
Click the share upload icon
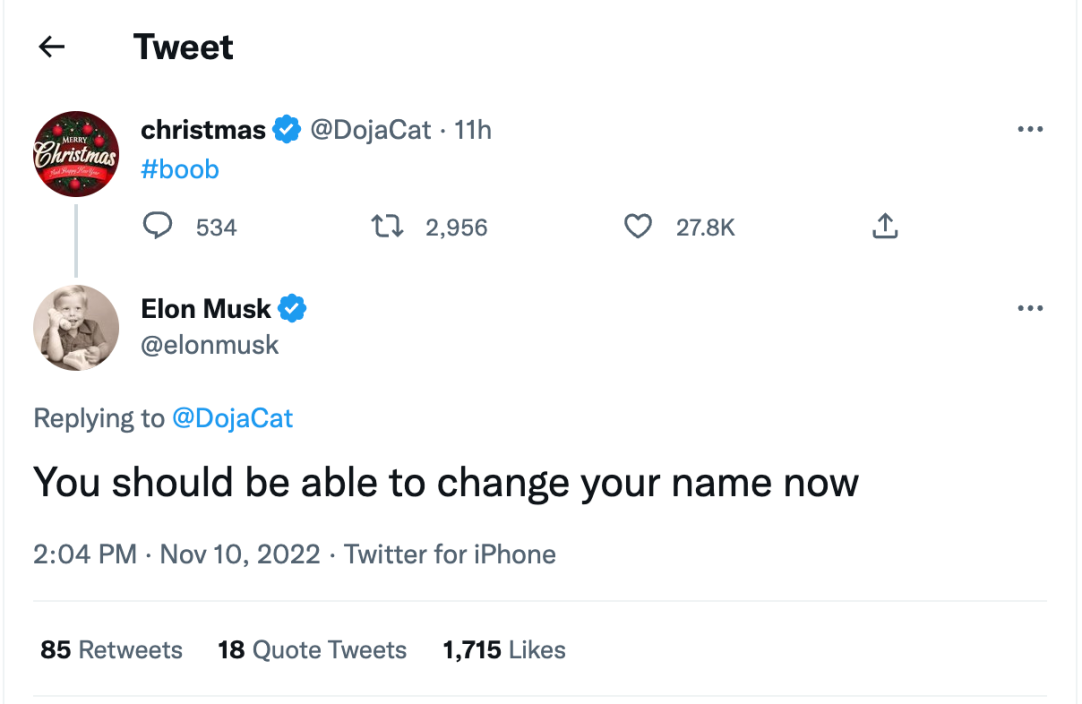click(x=885, y=227)
